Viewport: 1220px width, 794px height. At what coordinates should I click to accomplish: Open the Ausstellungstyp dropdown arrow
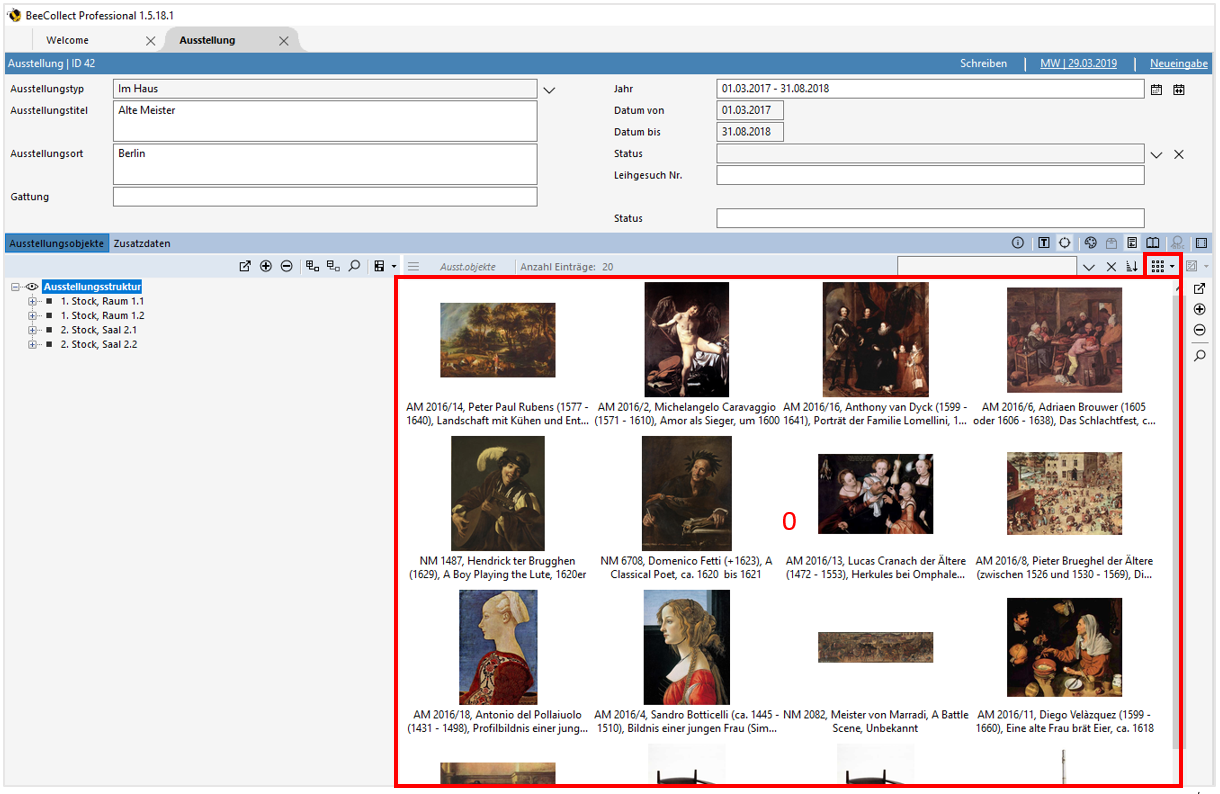click(548, 89)
